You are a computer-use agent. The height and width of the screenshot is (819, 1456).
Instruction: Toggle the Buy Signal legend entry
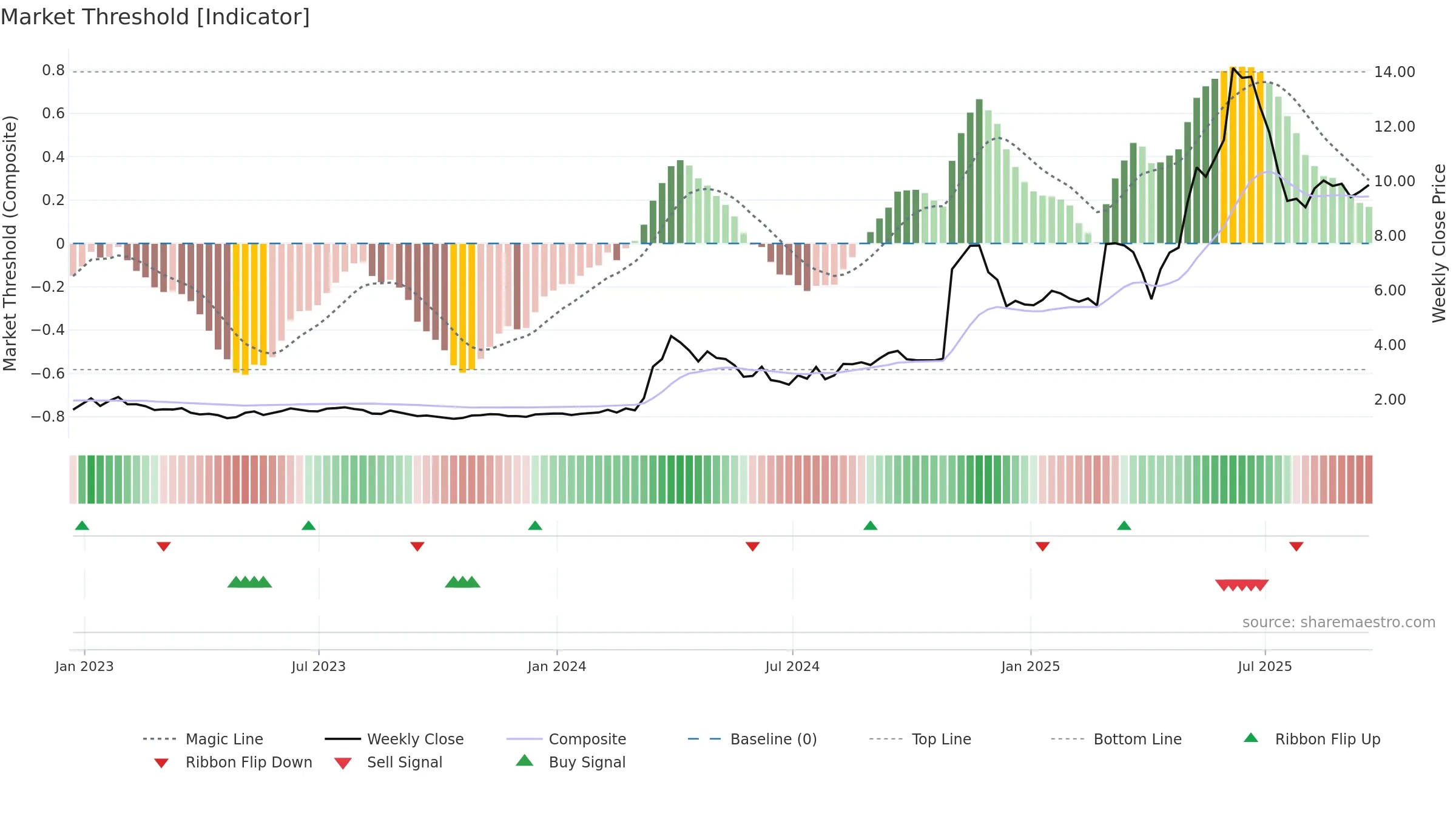[570, 762]
